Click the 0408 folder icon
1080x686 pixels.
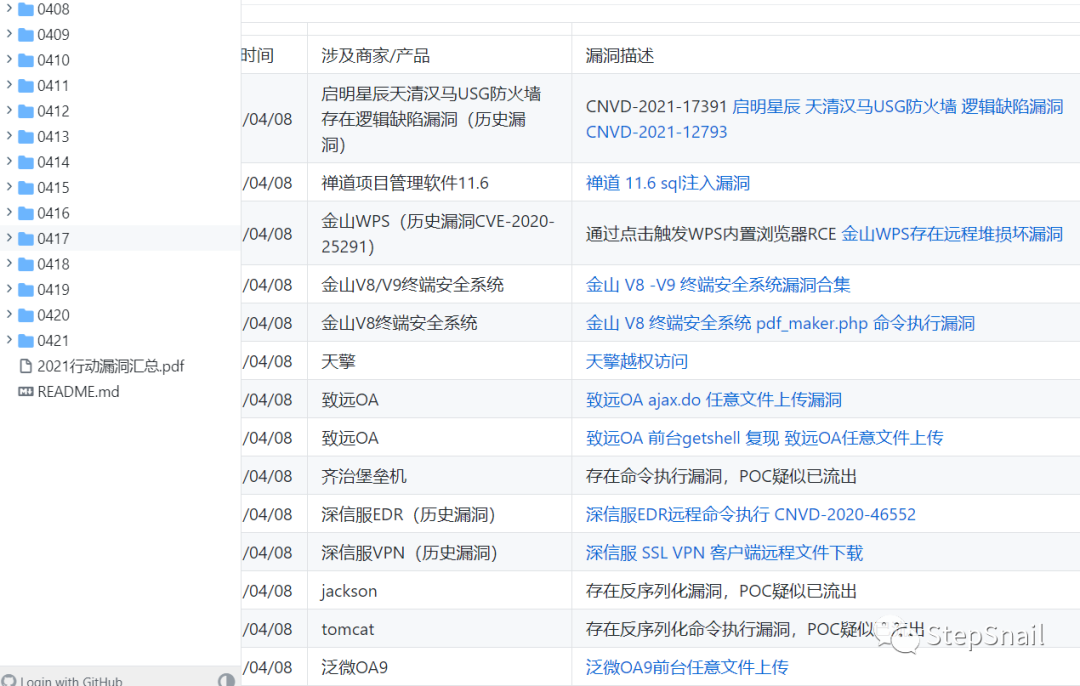tap(26, 9)
